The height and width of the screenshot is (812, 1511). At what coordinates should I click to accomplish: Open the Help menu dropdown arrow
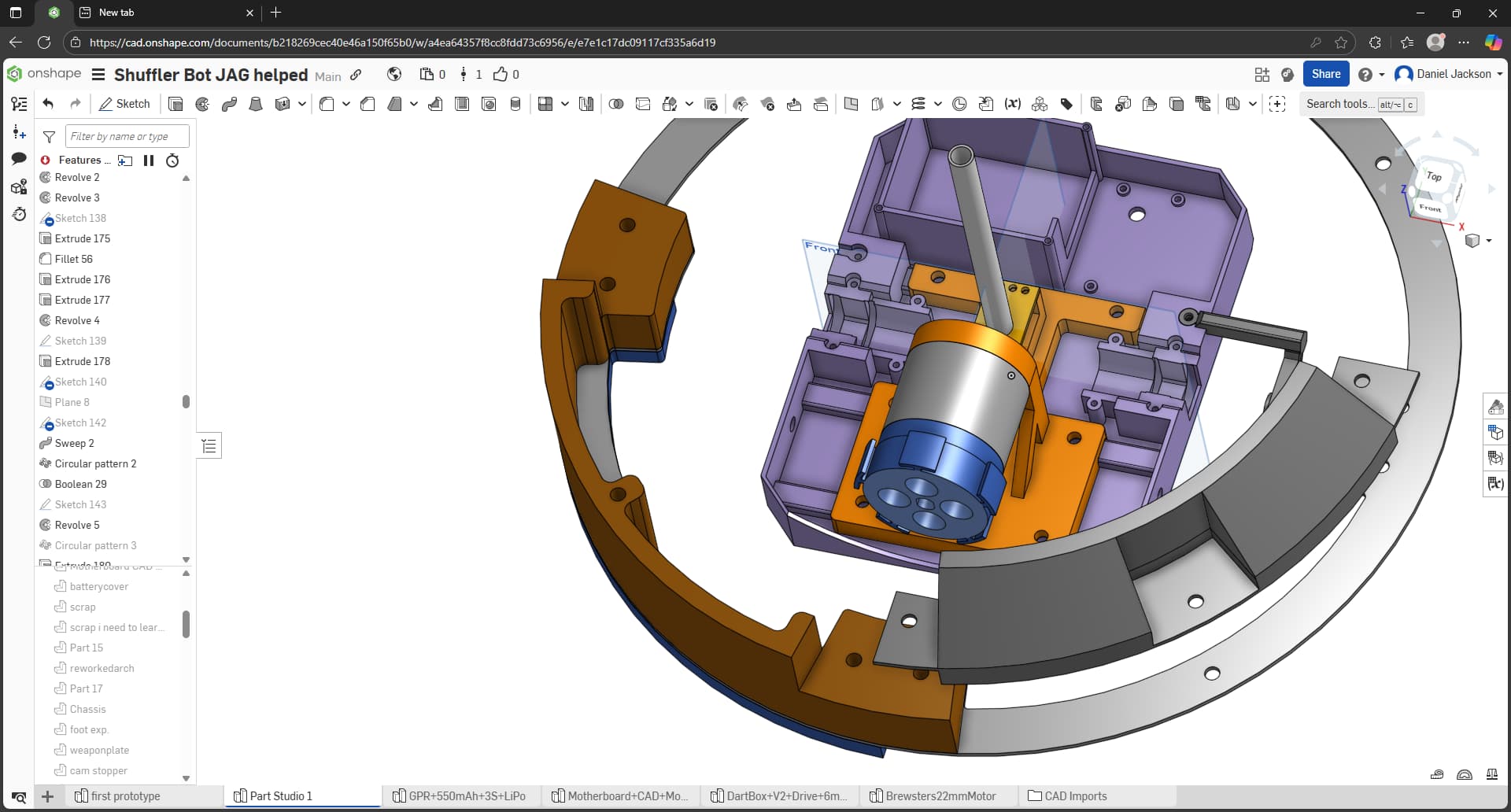coord(1382,75)
